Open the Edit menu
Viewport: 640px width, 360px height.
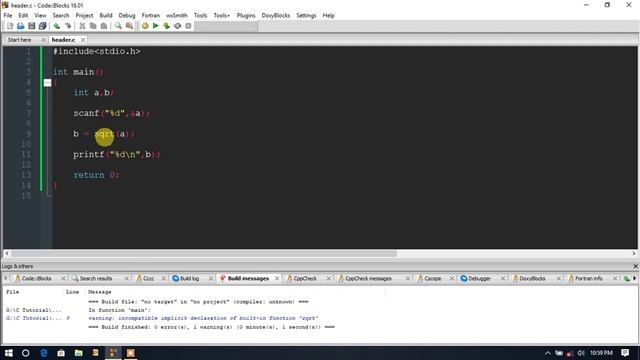point(23,15)
